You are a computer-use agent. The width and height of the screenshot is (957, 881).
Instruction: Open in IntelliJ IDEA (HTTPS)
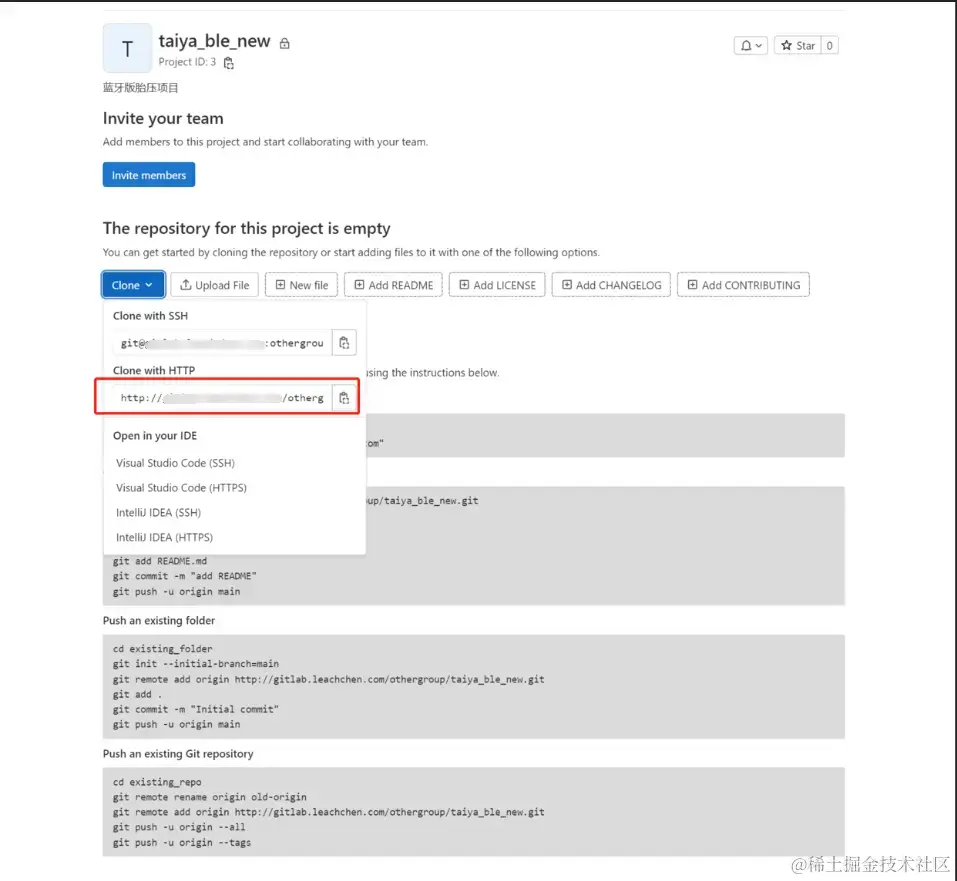pos(165,538)
